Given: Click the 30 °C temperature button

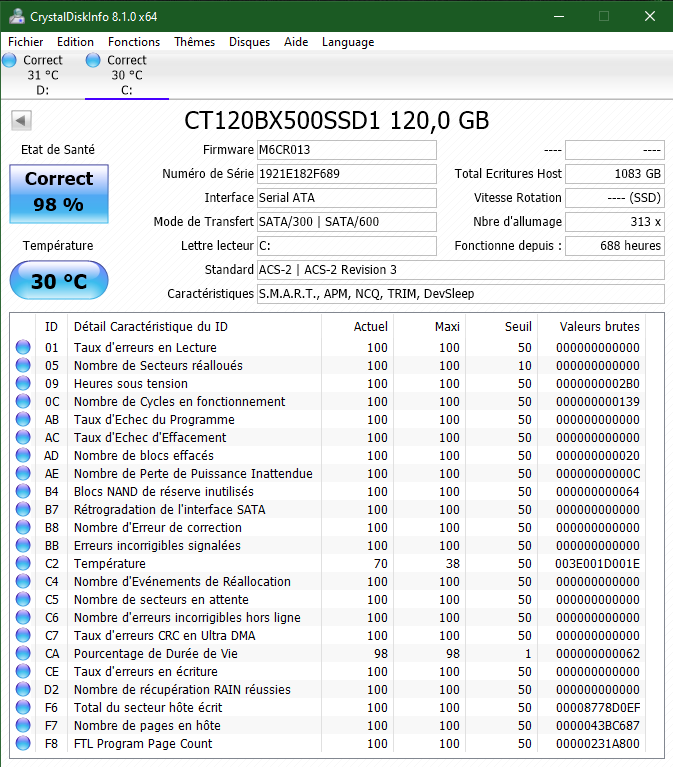Looking at the screenshot, I should click(59, 280).
